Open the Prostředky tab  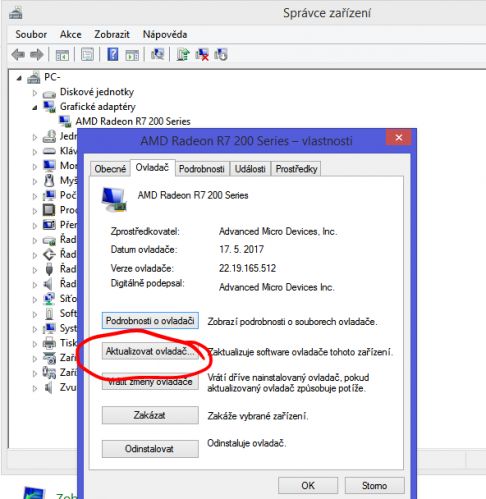tap(296, 169)
